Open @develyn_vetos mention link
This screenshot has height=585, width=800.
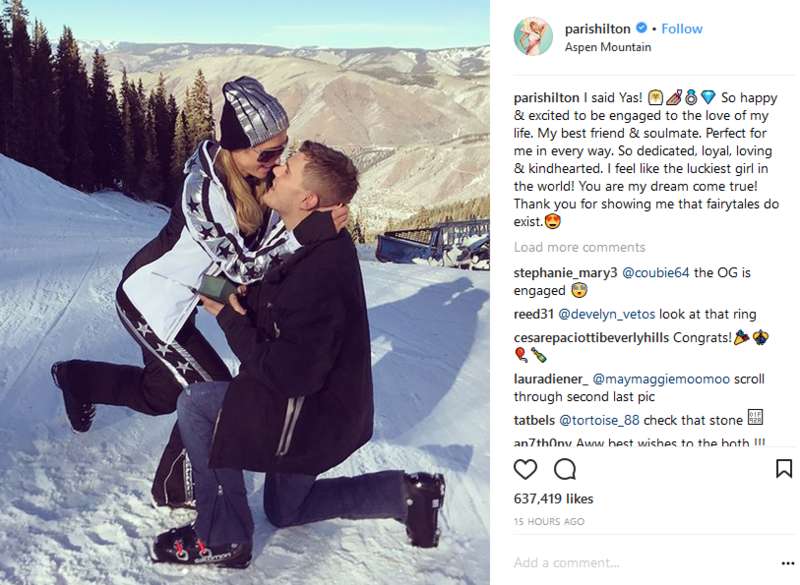607,314
